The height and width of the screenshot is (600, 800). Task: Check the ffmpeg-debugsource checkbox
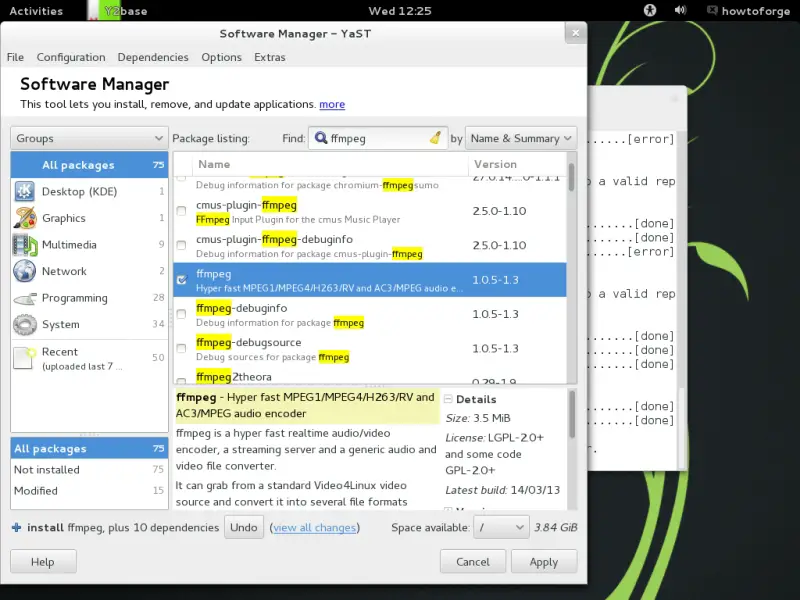coord(181,348)
